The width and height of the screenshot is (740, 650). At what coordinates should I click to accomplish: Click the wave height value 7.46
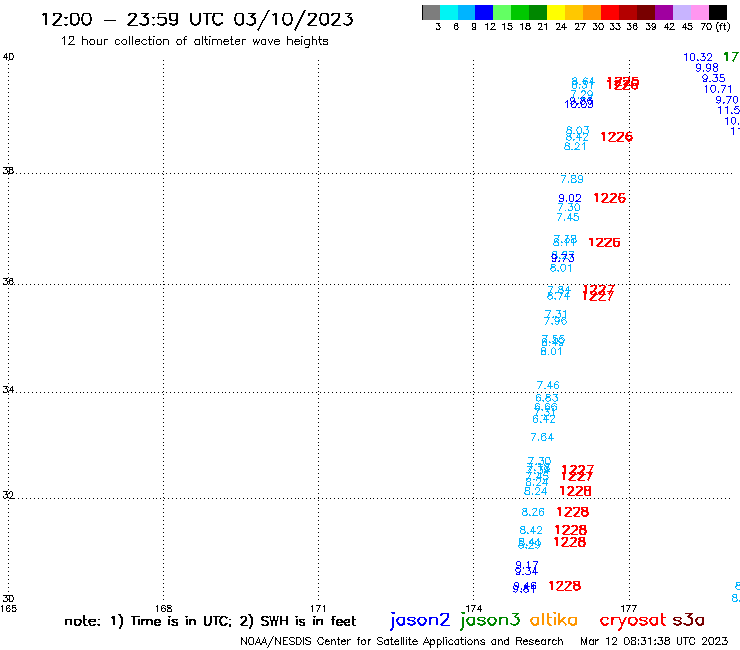tap(548, 385)
